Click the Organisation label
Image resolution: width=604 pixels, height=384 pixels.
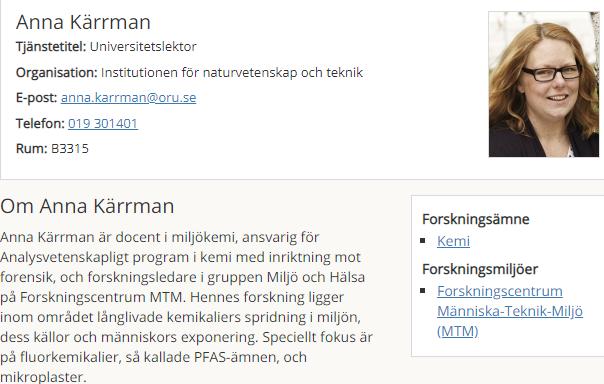(x=57, y=72)
